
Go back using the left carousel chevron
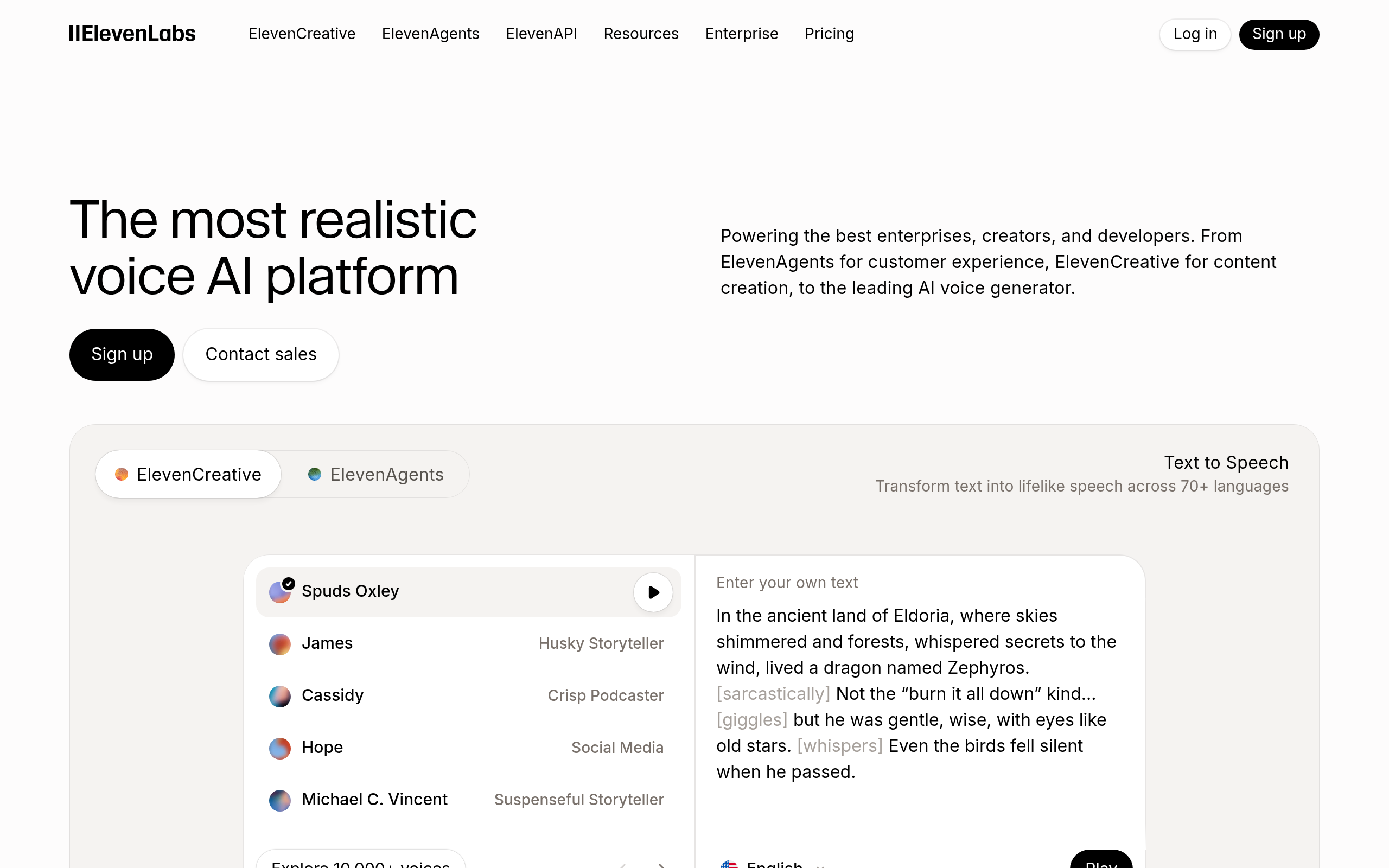tap(623, 864)
